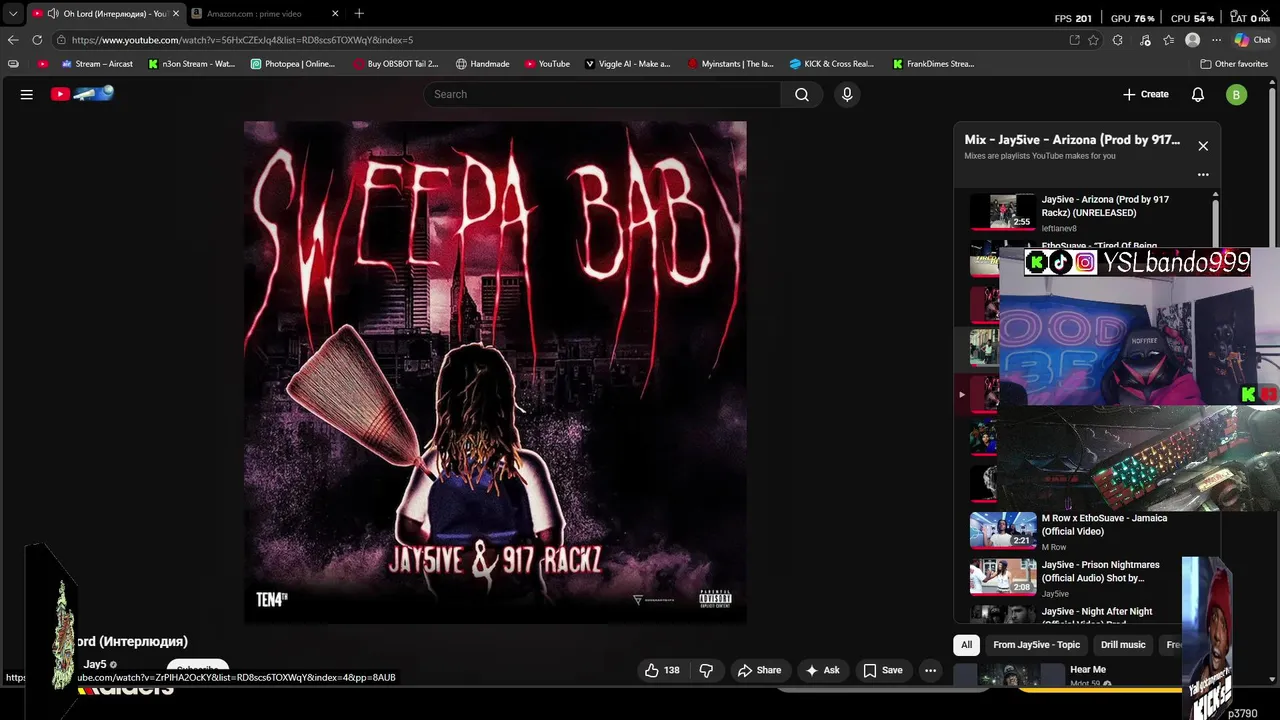Expand Other favorites folder
Screen dimensions: 1280x720
[x=1234, y=64]
